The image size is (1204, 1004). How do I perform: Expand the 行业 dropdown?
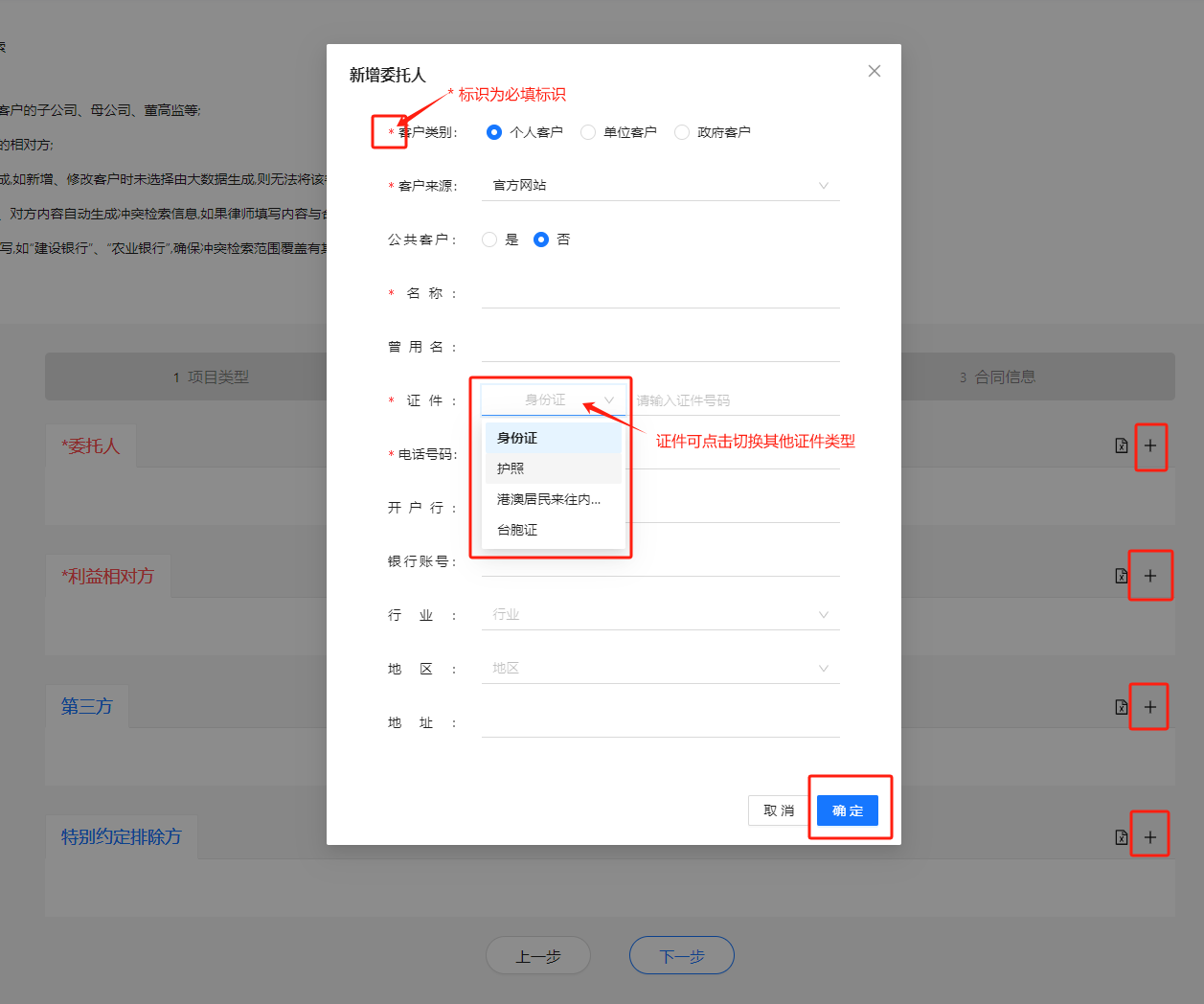click(659, 615)
